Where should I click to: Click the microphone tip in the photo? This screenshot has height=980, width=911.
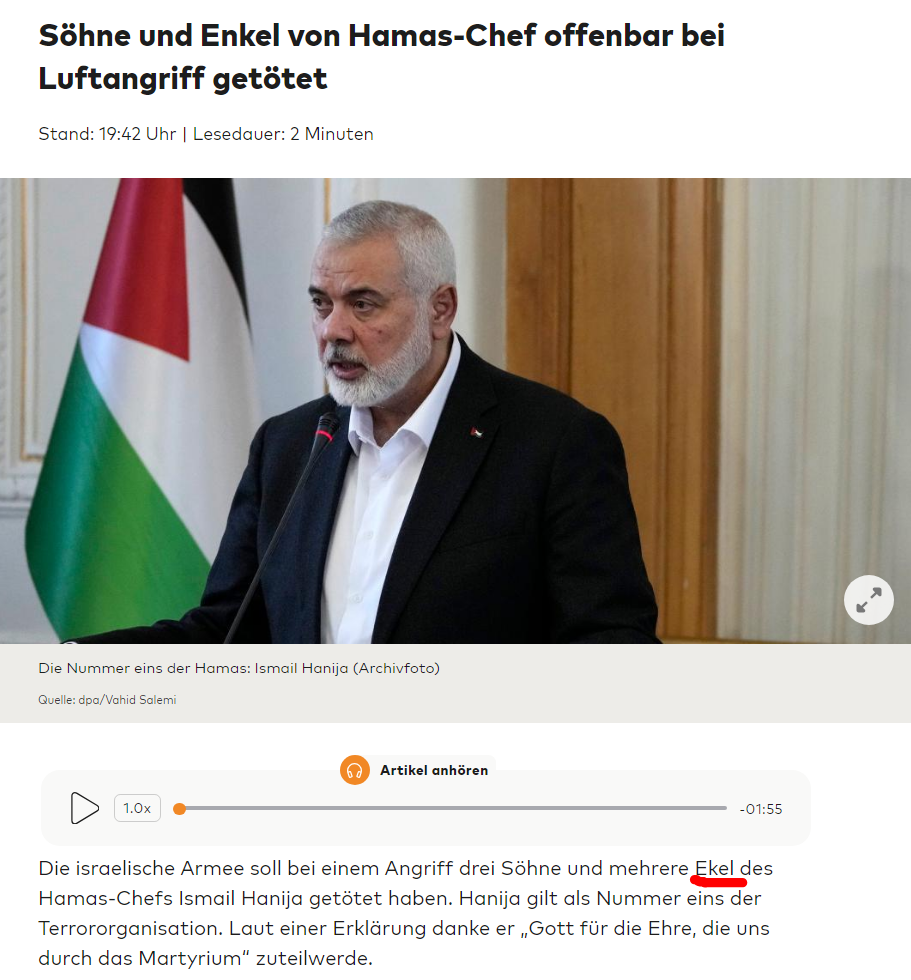[327, 427]
